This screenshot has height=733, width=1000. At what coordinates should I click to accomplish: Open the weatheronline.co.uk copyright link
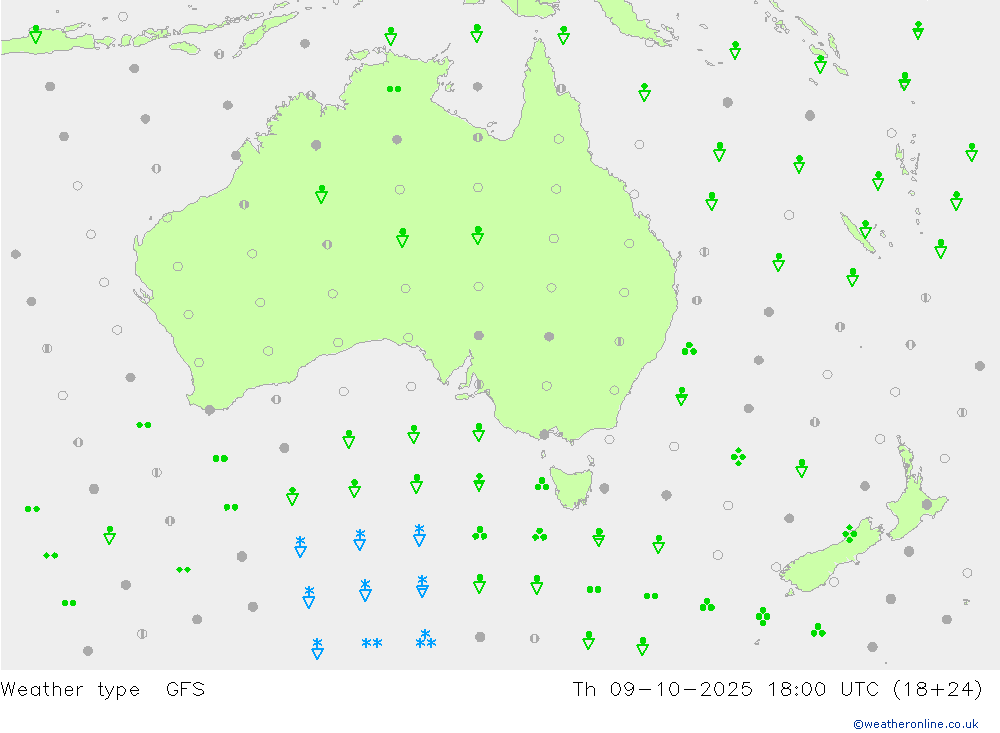coord(915,723)
